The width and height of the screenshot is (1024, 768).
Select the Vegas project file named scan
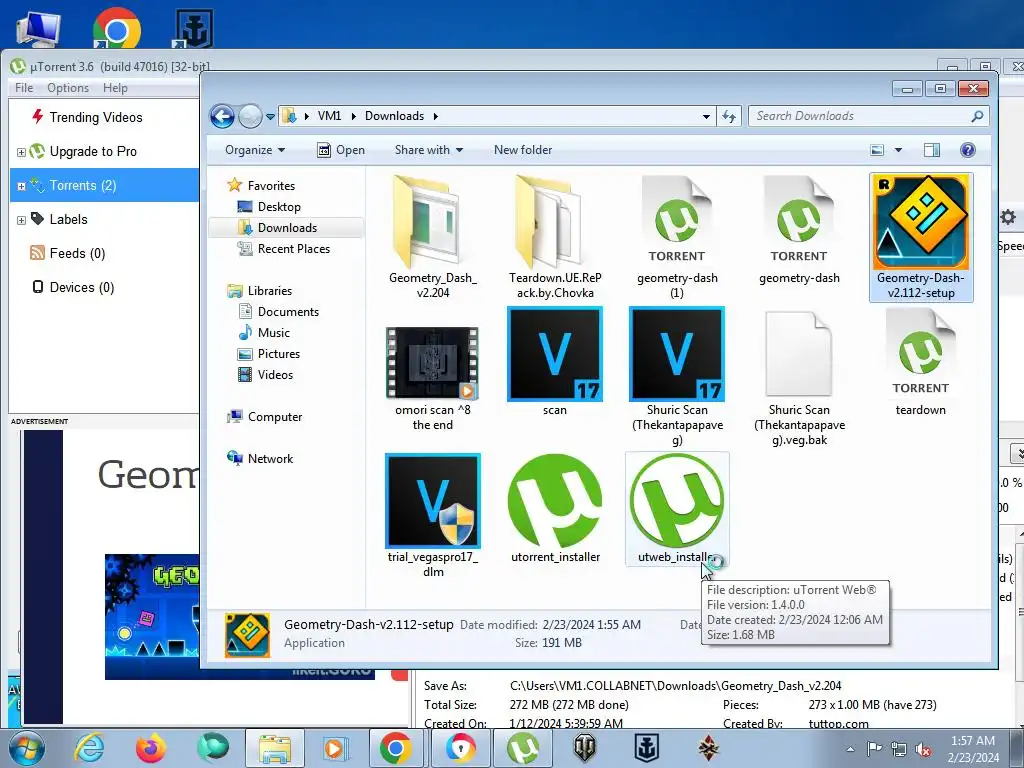point(554,361)
